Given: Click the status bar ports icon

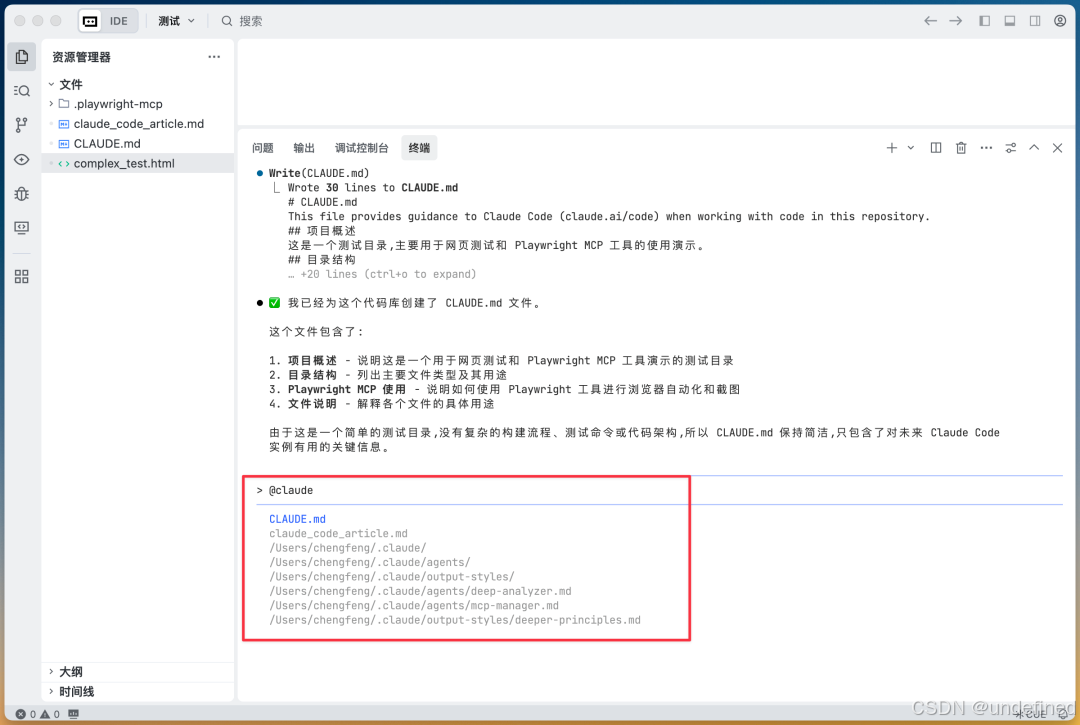Looking at the screenshot, I should pyautogui.click(x=74, y=714).
